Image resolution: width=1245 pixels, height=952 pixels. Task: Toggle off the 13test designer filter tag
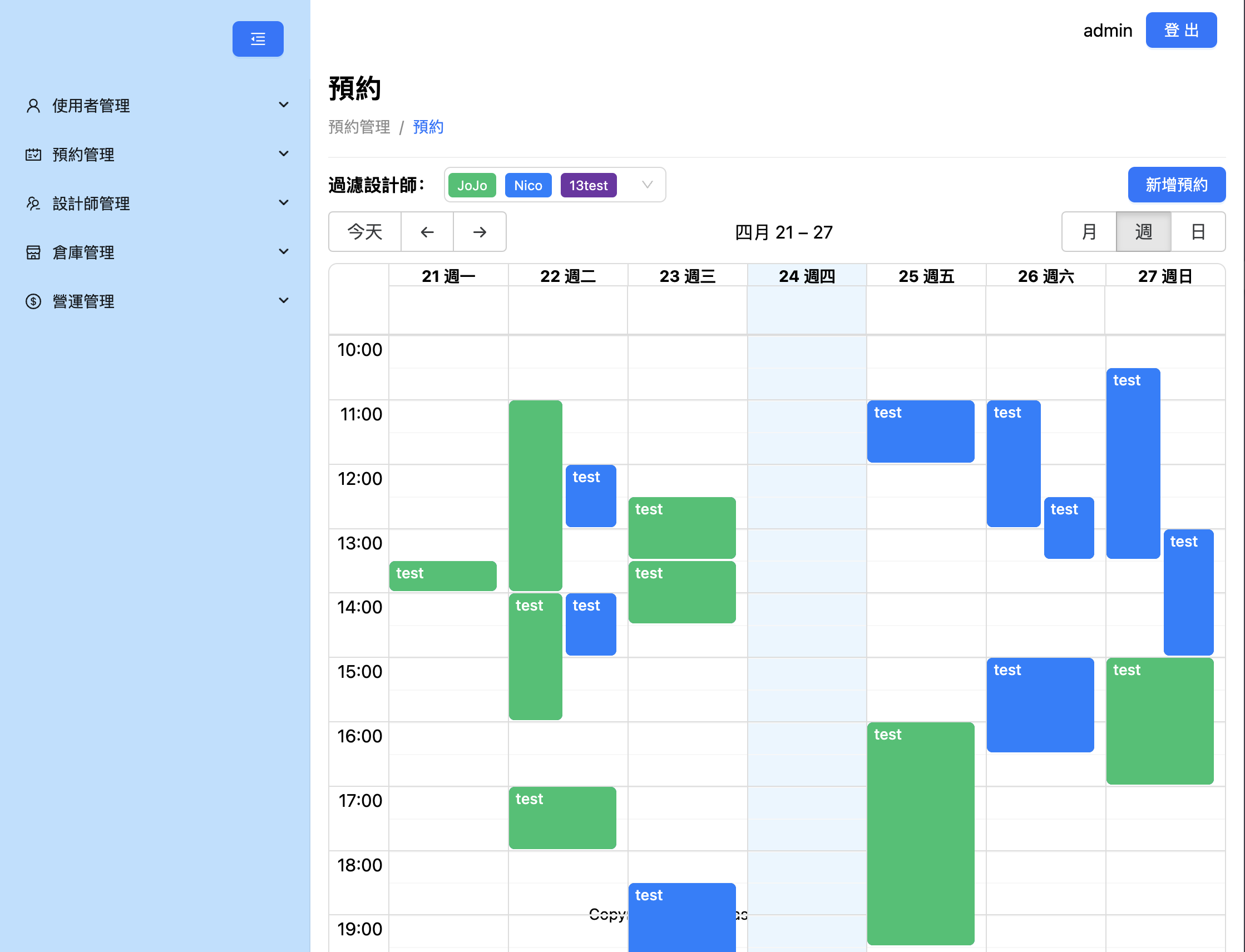click(x=589, y=185)
